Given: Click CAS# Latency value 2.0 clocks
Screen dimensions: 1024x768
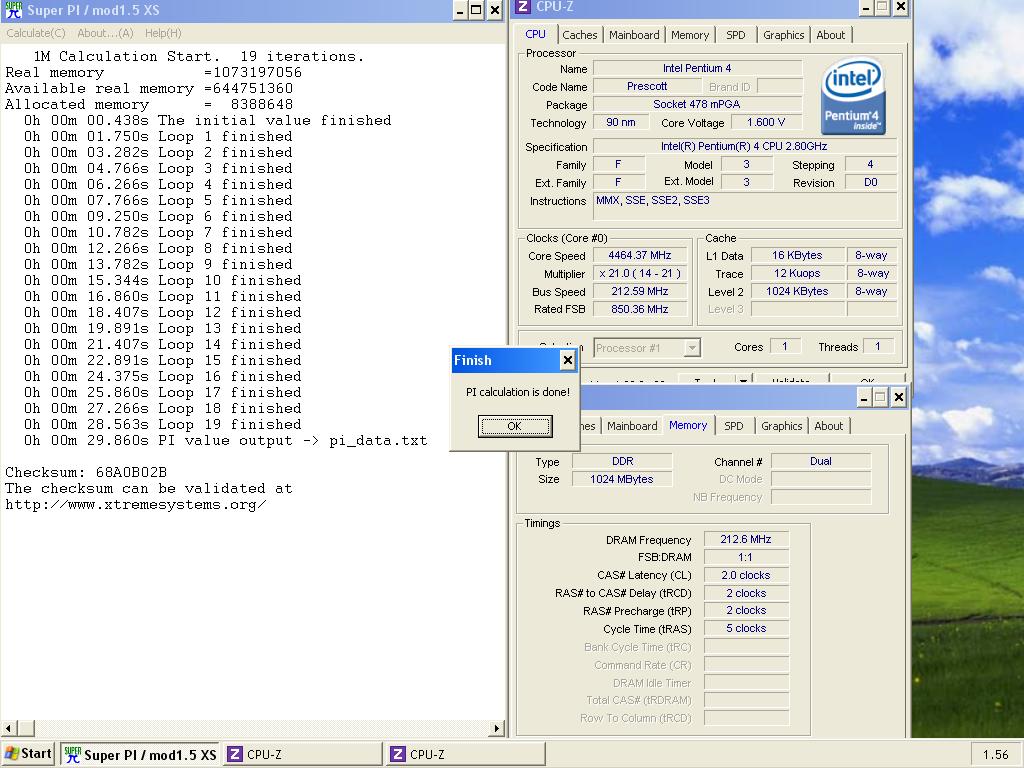Looking at the screenshot, I should [x=746, y=575].
